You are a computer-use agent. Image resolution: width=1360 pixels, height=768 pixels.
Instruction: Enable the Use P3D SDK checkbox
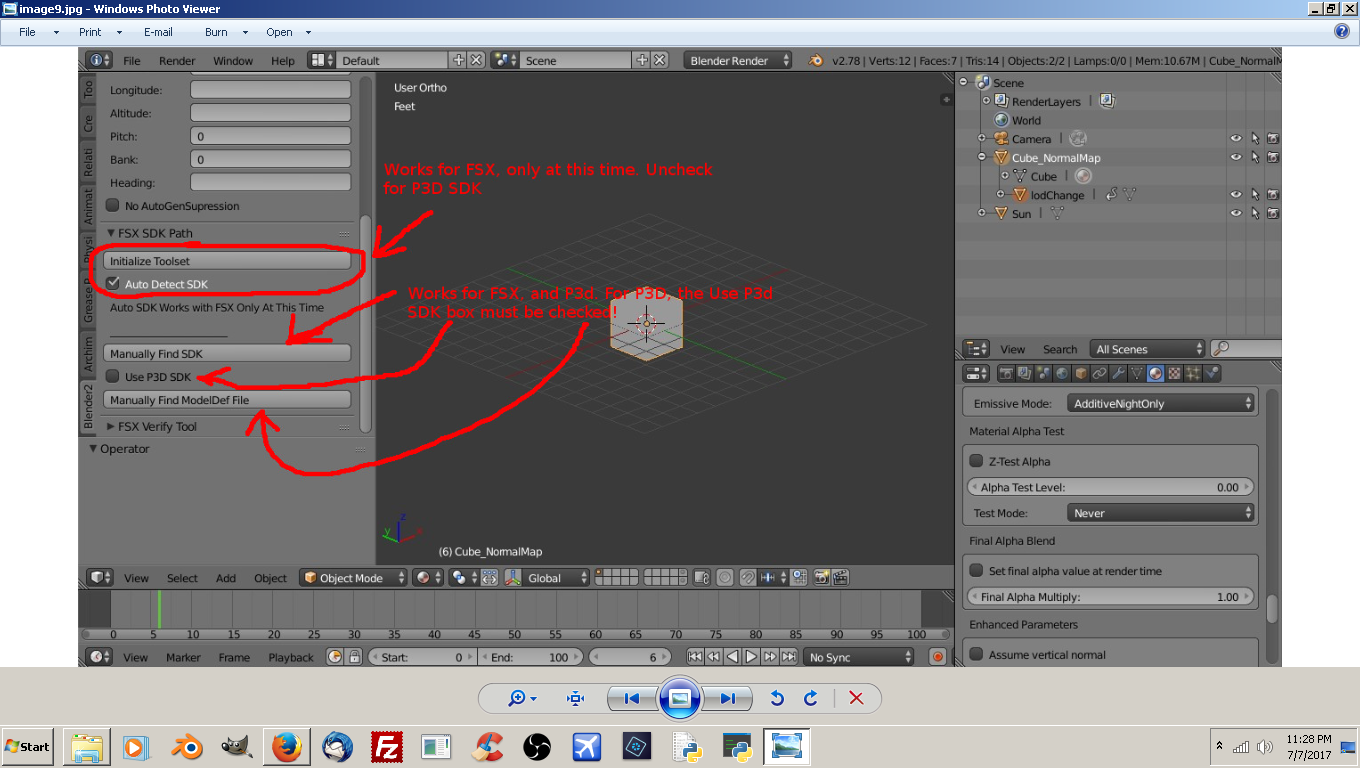(x=113, y=377)
